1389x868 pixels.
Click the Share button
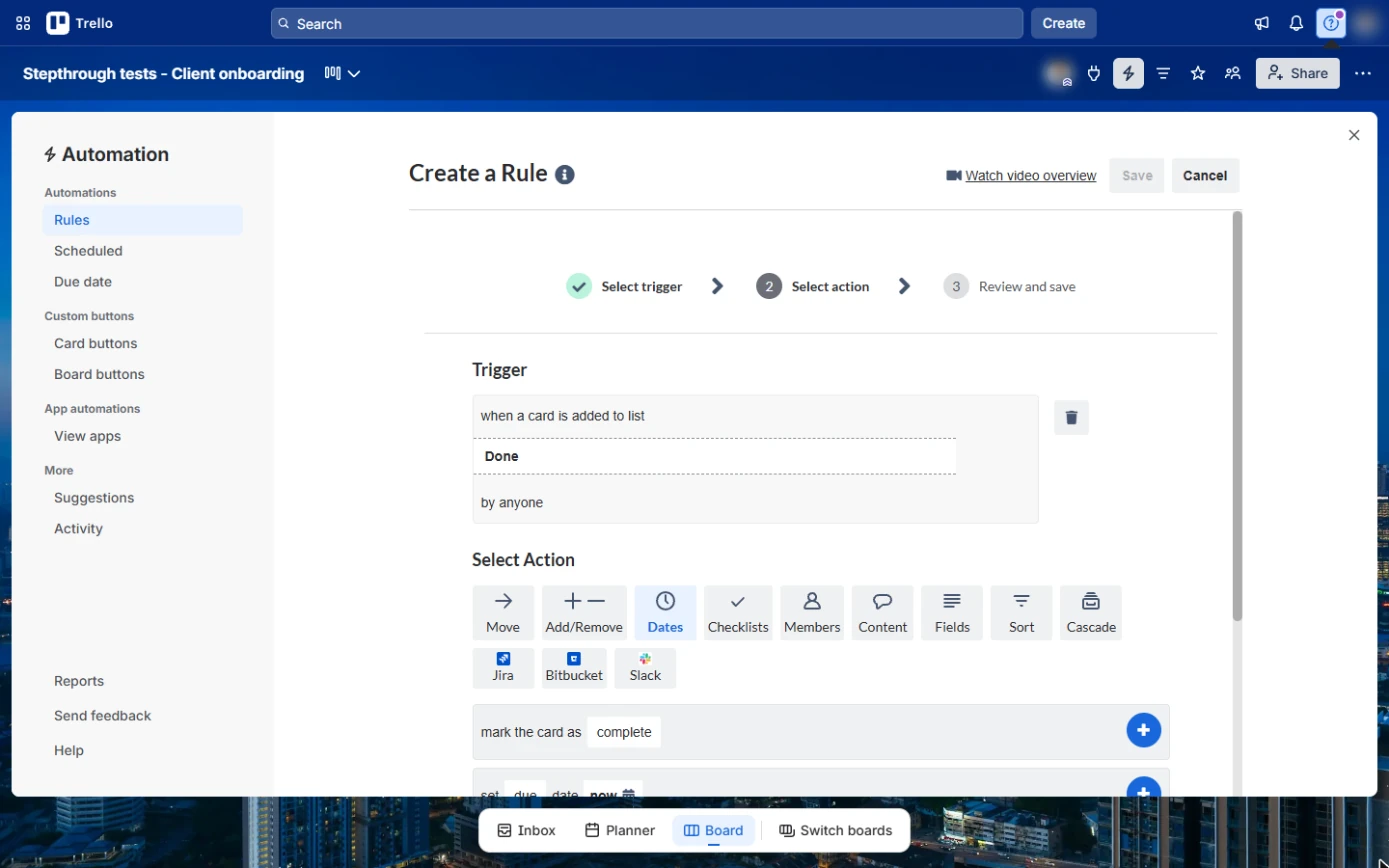pos(1298,73)
